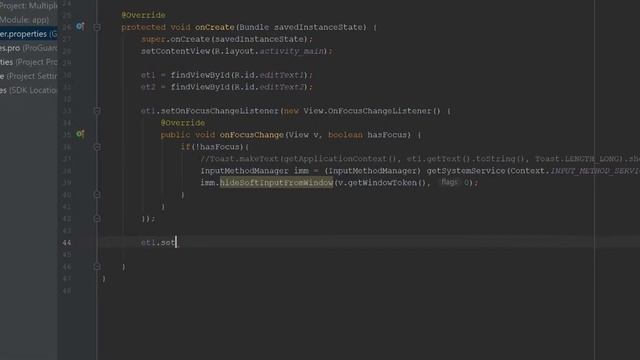Click the getSystemService call
The width and height of the screenshot is (640, 360).
[x=465, y=171]
